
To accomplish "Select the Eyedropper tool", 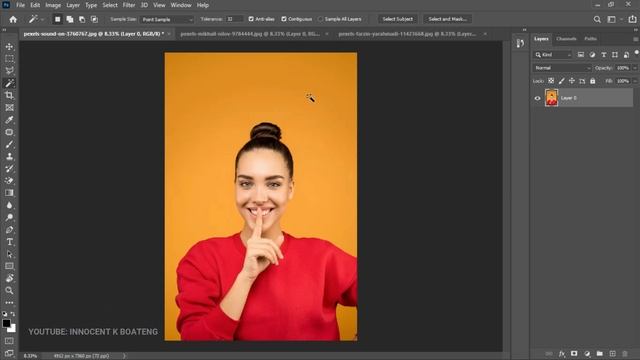I will click(9, 120).
